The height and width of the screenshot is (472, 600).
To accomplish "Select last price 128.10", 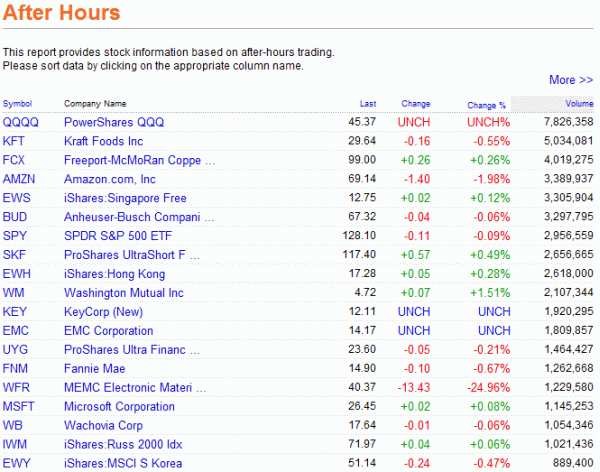I will [359, 235].
